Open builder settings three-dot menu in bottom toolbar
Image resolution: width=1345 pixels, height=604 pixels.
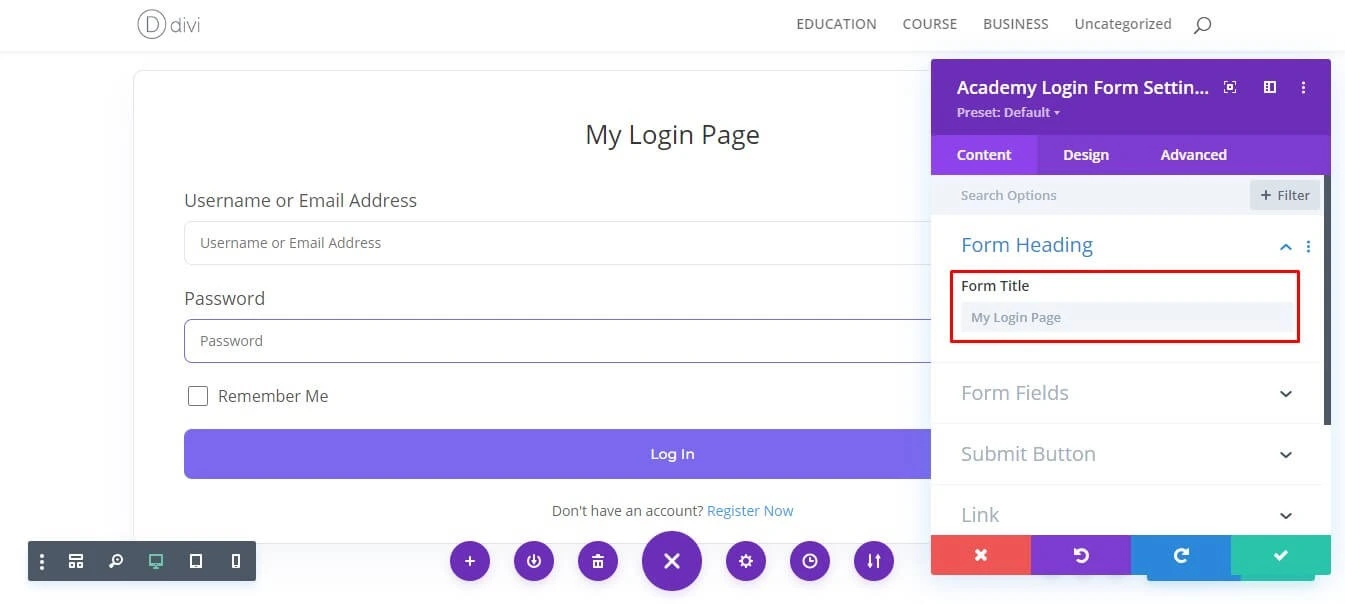click(42, 562)
